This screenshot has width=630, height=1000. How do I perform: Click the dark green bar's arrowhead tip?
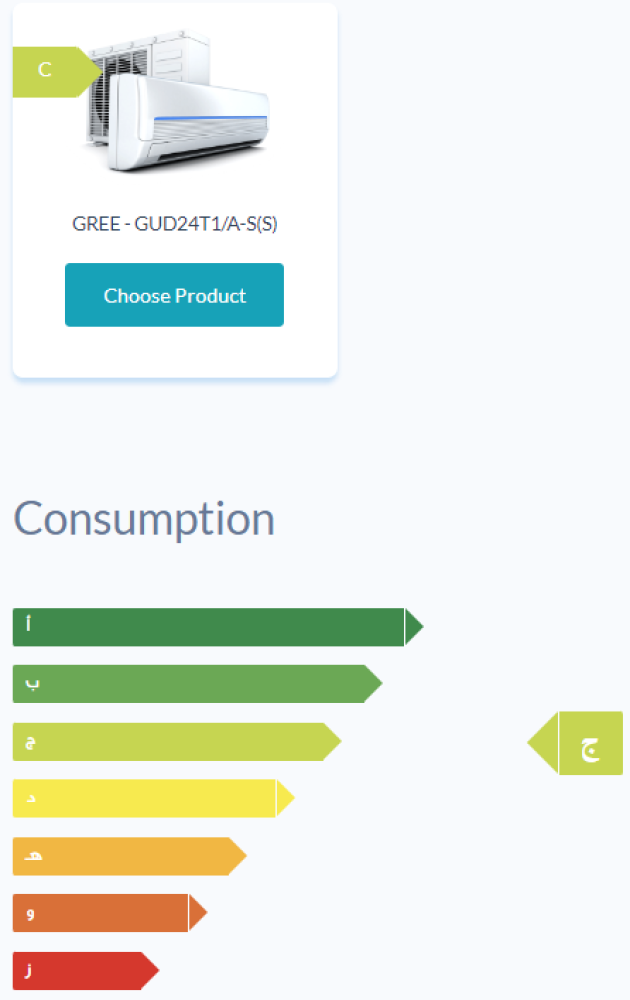[414, 627]
